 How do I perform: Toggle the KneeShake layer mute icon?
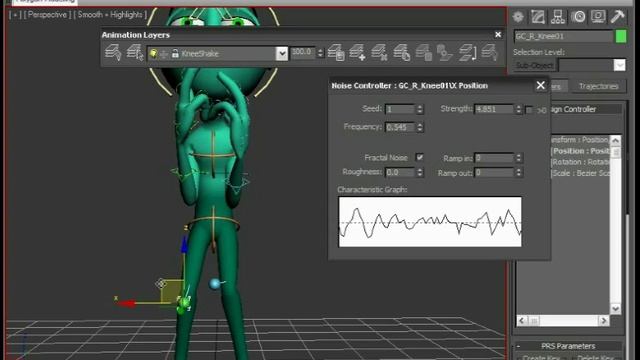tap(164, 54)
